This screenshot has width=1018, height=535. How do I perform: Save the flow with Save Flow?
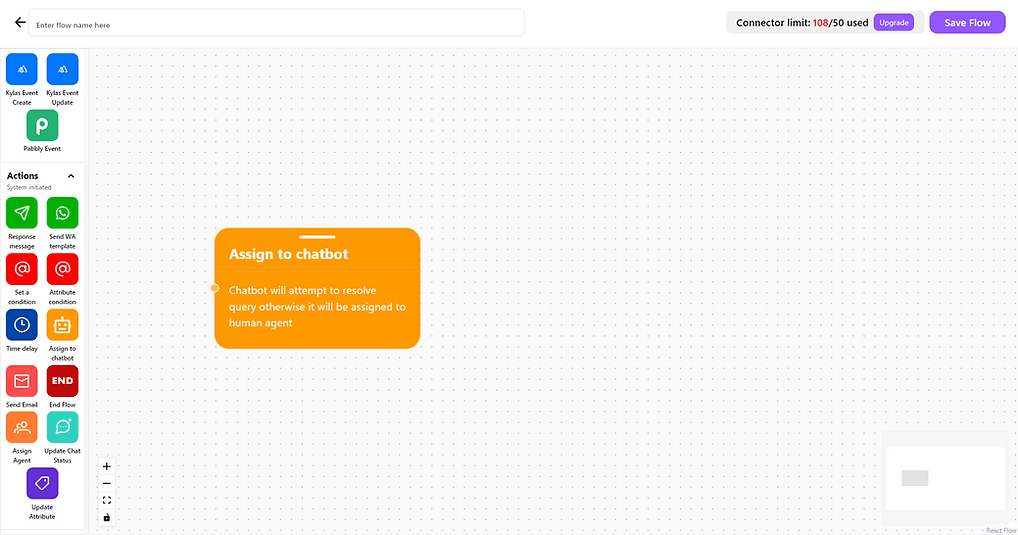pyautogui.click(x=967, y=23)
